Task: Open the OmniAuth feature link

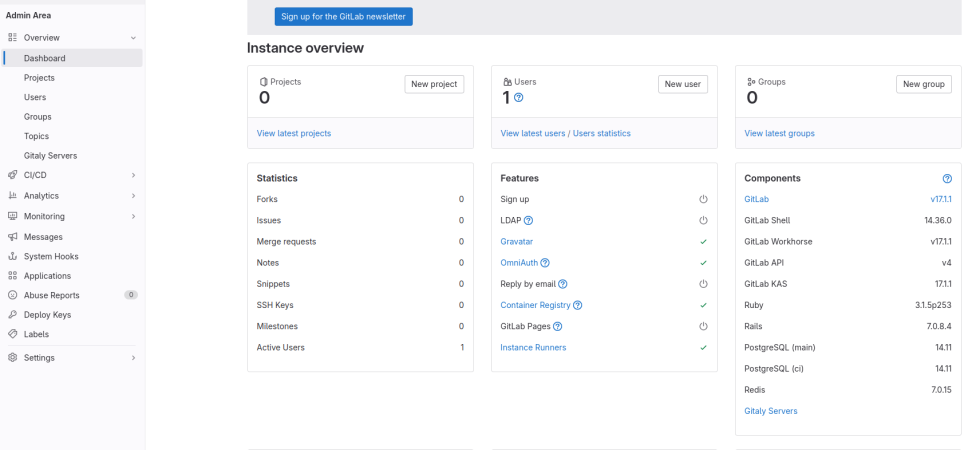Action: (519, 262)
